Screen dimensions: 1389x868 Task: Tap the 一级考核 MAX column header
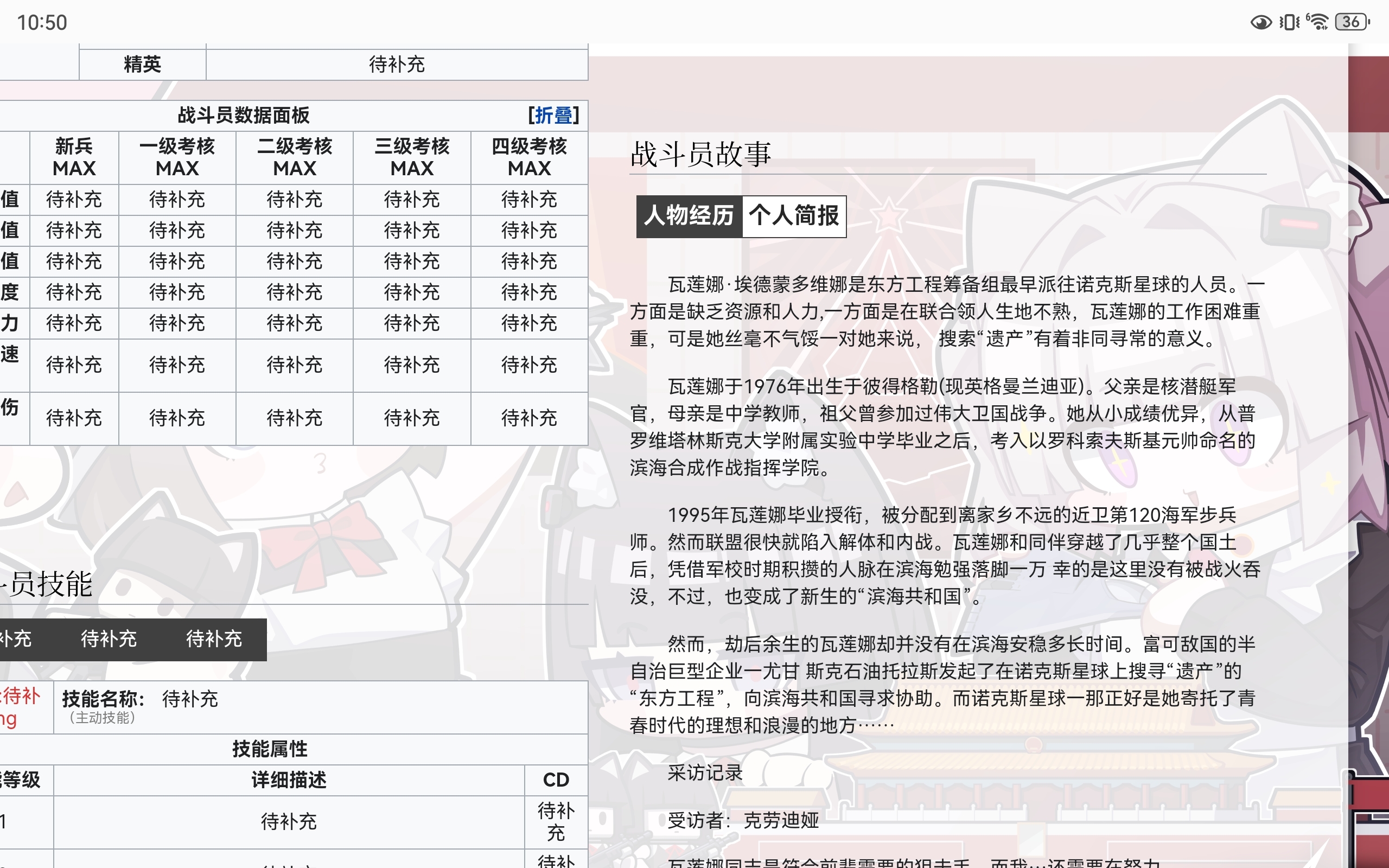[177, 157]
